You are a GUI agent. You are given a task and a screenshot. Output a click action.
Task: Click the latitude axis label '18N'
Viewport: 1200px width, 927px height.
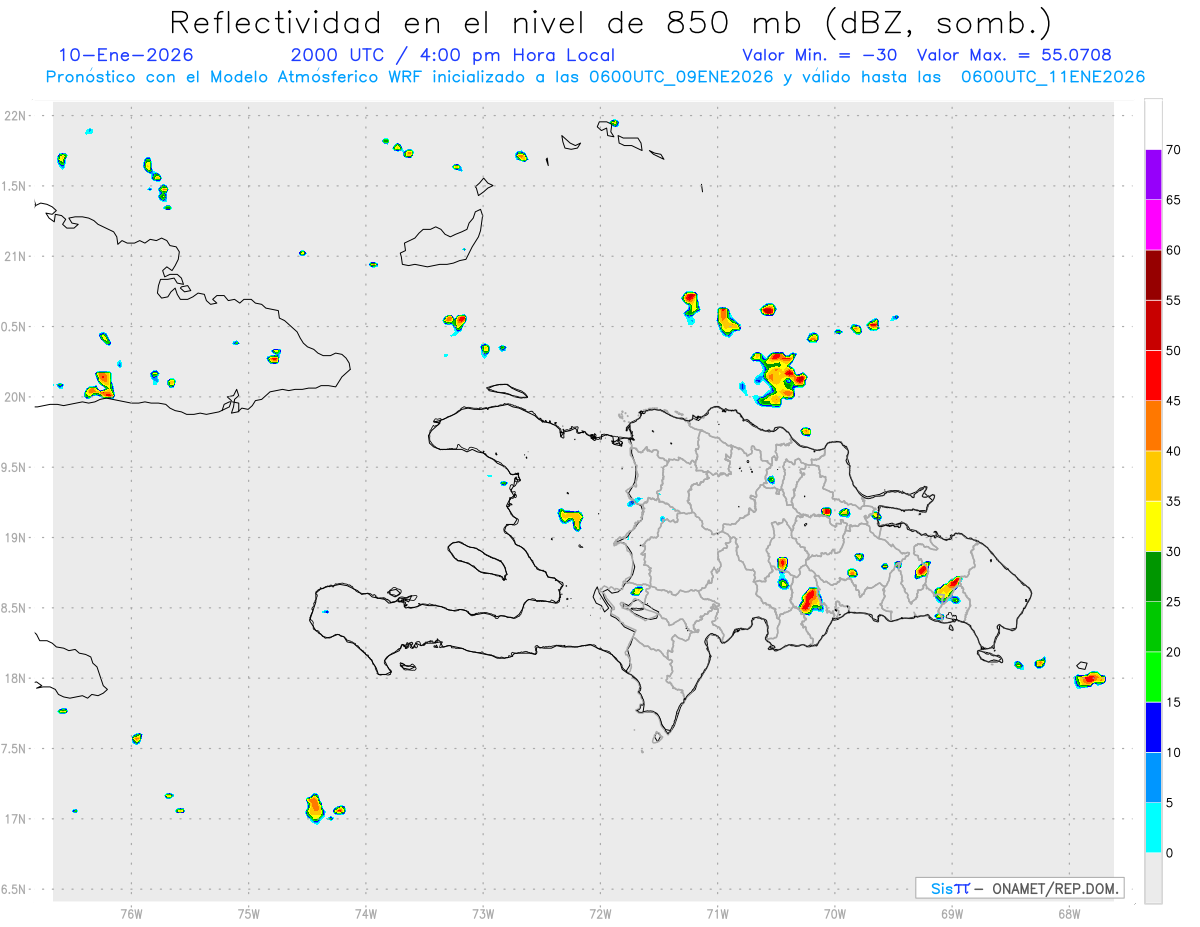pos(16,678)
